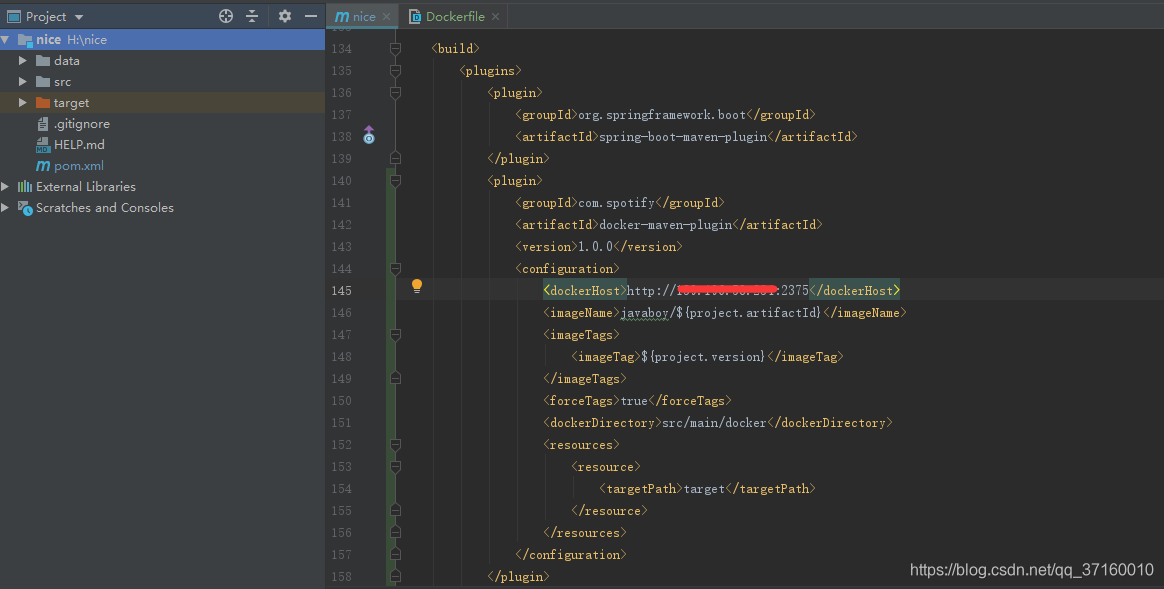Select the data folder row
This screenshot has height=589, width=1164.
(162, 60)
